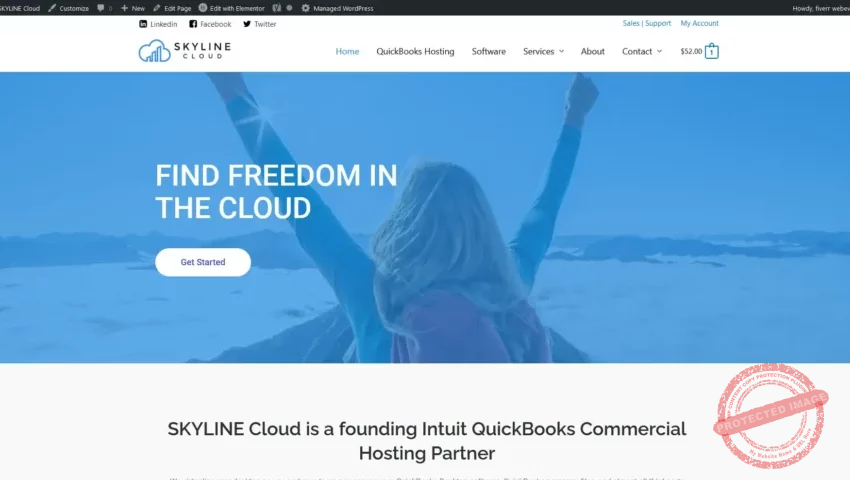Go to QuickBooks Hosting page
The image size is (850, 480).
415,51
